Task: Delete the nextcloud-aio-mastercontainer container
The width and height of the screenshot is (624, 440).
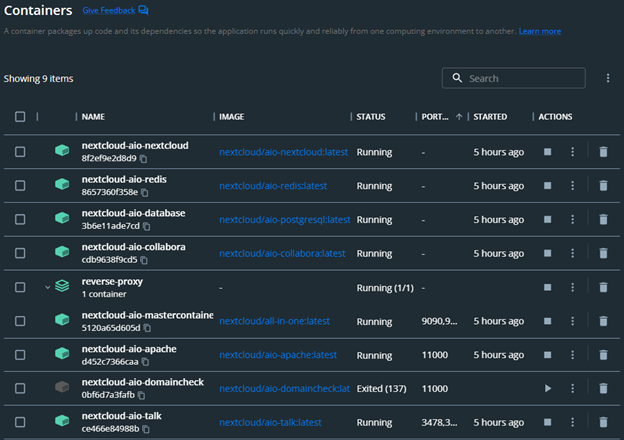Action: (603, 321)
